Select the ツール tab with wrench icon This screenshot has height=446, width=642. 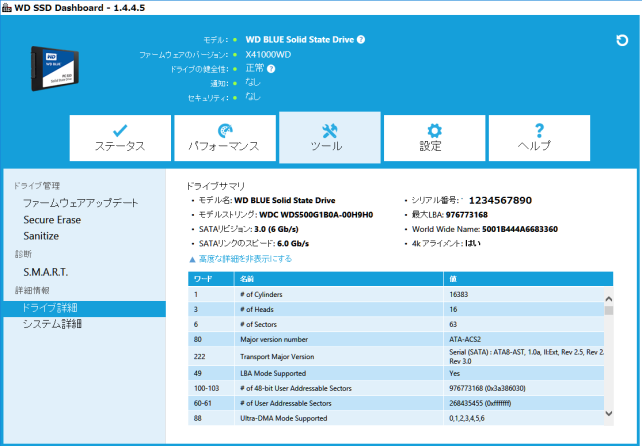(330, 137)
